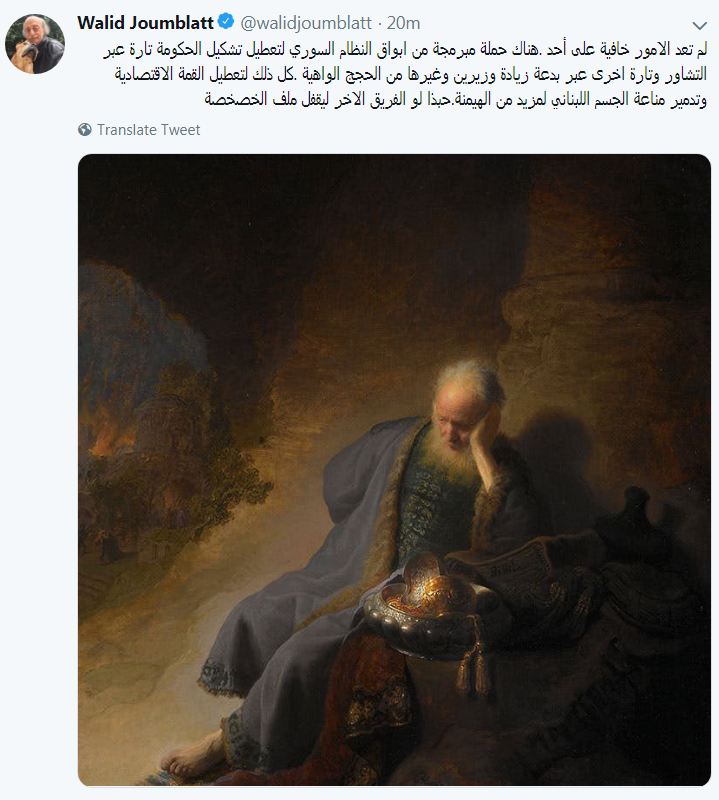The width and height of the screenshot is (719, 800).
Task: Open the 20m timestamp permalink
Action: (403, 23)
